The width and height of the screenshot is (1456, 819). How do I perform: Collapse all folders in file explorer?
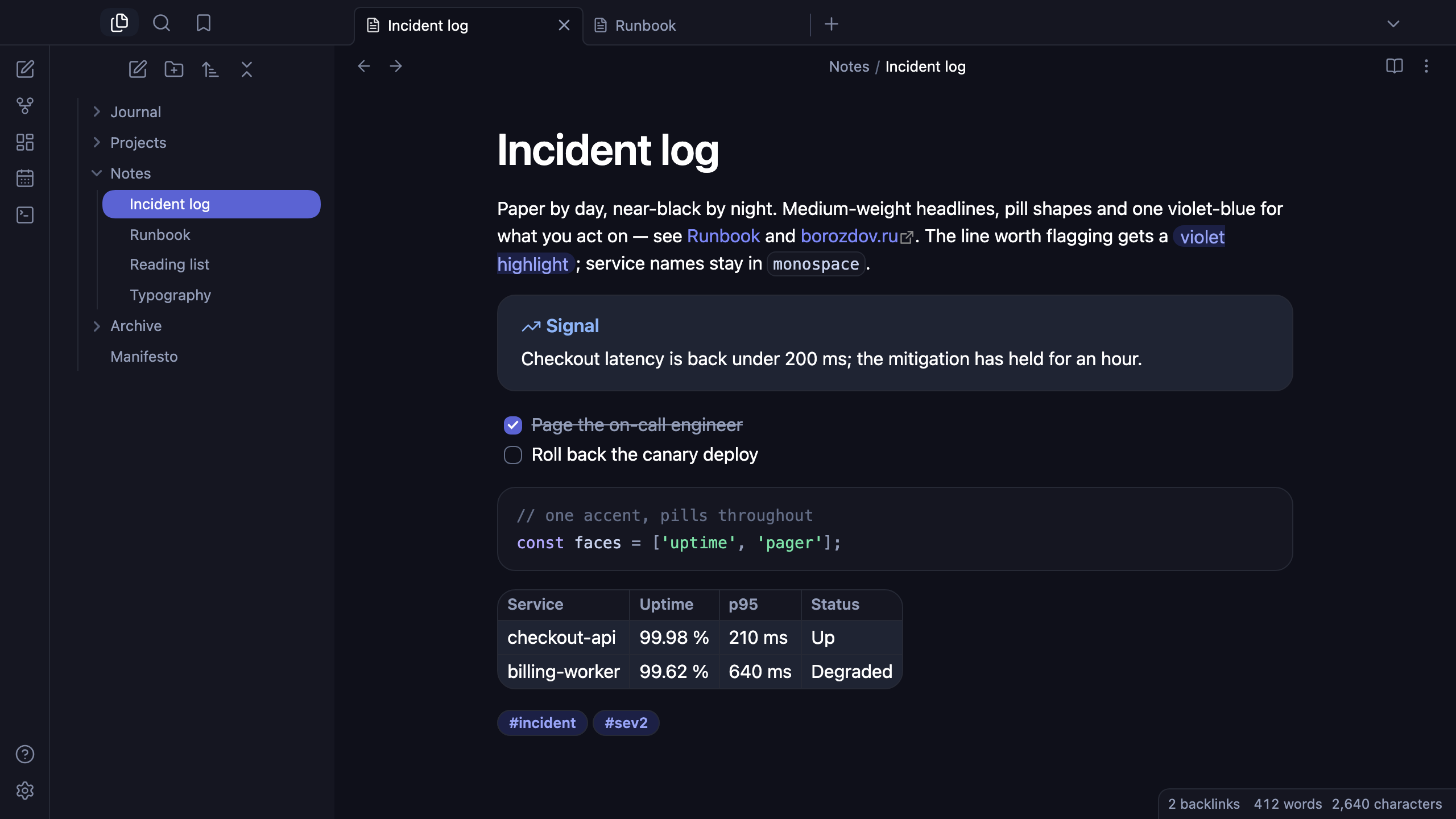point(247,69)
